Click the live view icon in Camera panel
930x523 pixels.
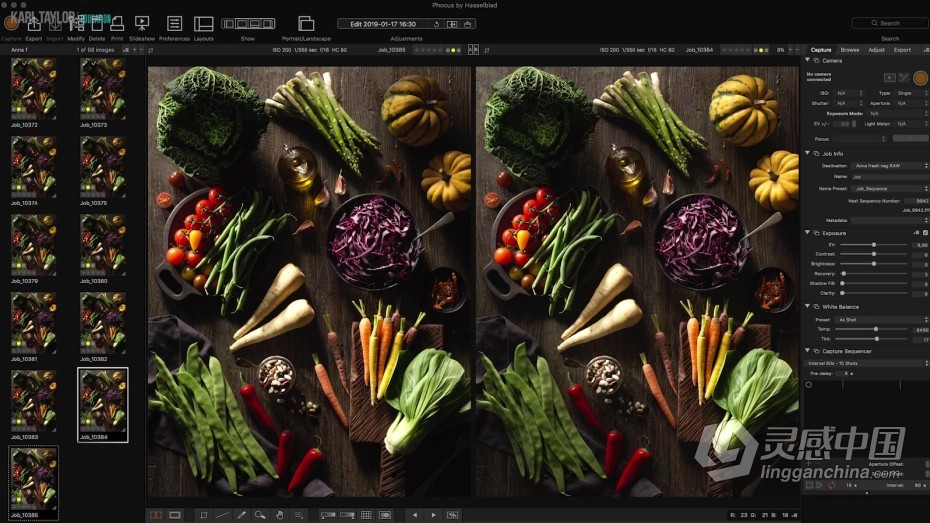coord(889,78)
